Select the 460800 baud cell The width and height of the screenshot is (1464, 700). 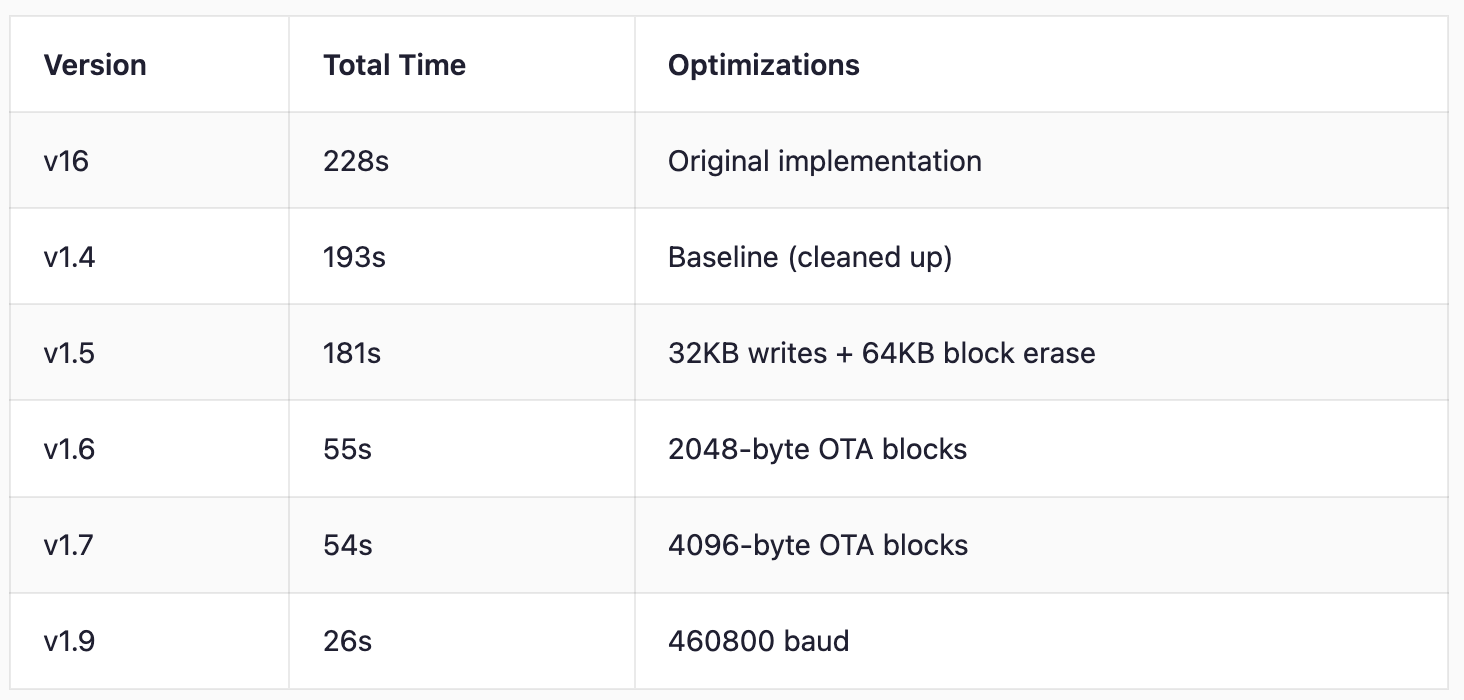tap(758, 640)
